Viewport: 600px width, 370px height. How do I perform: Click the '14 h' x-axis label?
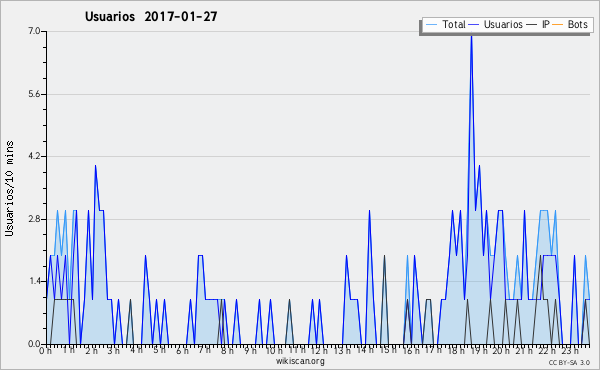point(364,350)
